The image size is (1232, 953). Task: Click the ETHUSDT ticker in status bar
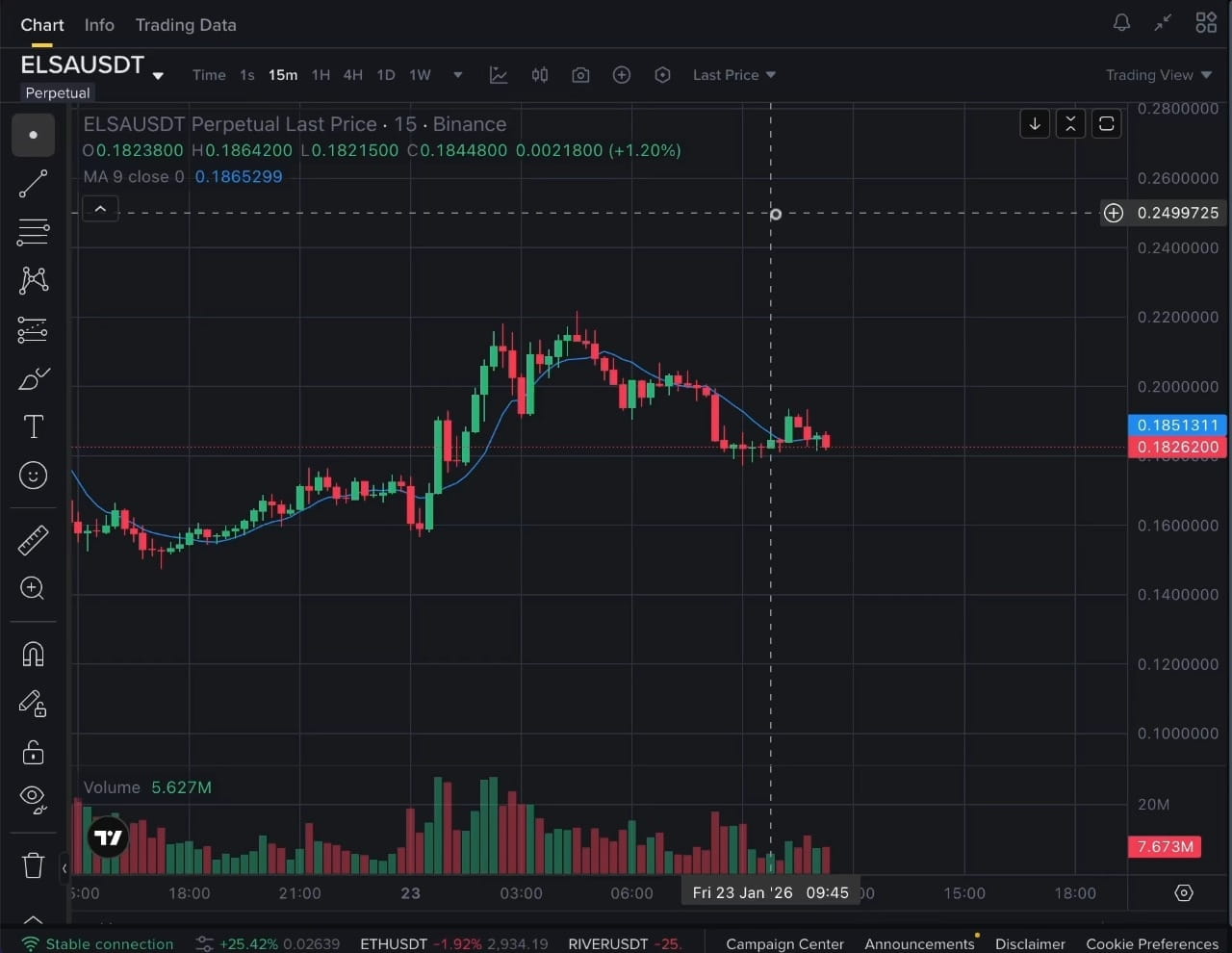point(393,943)
